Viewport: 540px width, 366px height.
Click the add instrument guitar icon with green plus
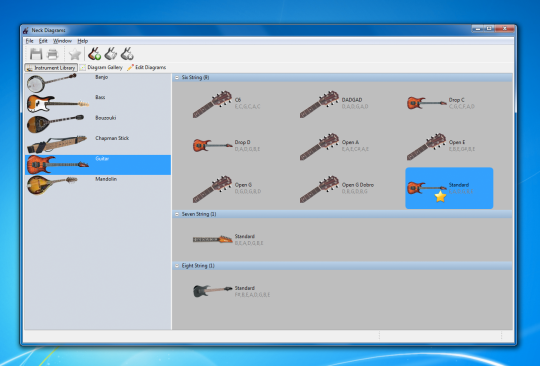click(x=94, y=54)
